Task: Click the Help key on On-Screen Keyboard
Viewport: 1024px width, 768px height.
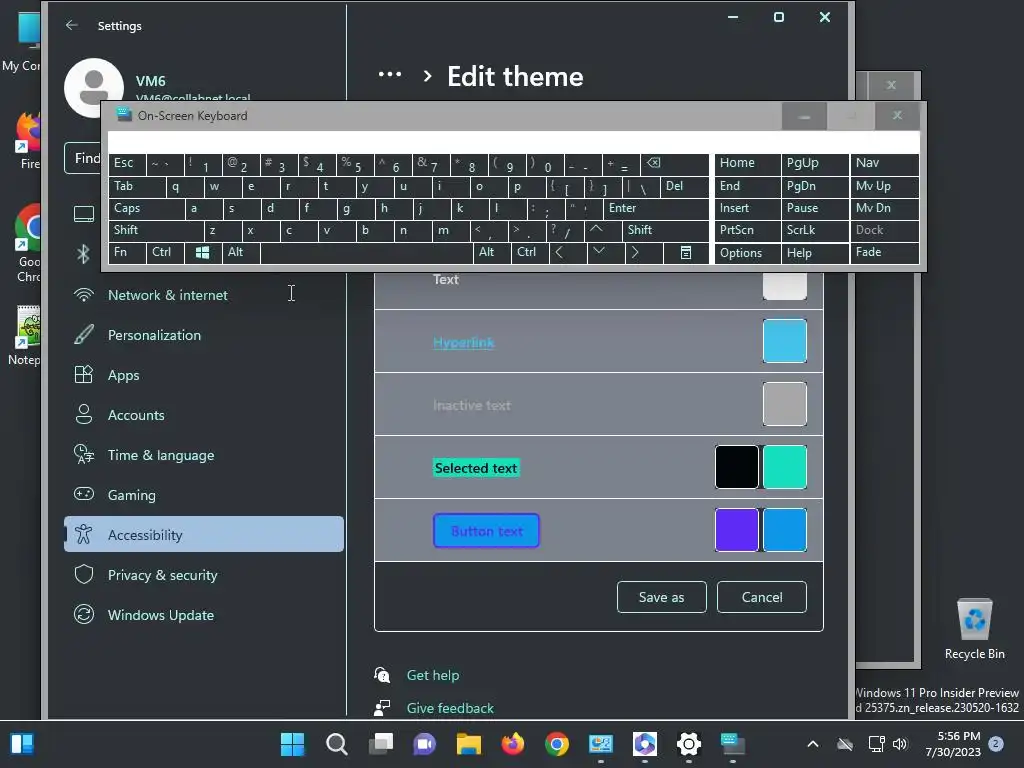Action: click(x=815, y=253)
